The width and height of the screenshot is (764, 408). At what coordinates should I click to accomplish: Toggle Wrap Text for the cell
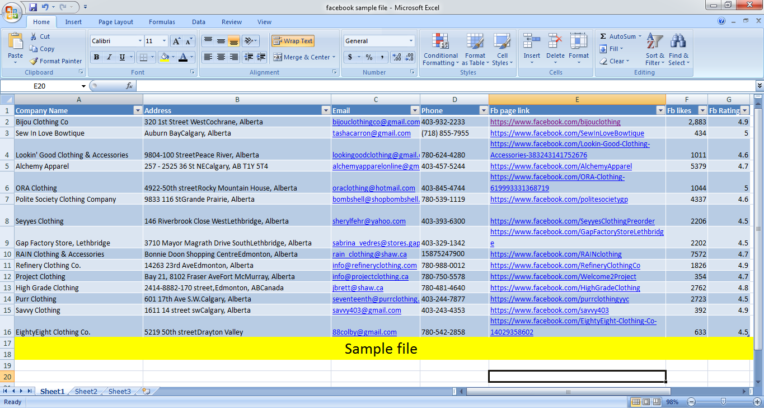pyautogui.click(x=293, y=41)
